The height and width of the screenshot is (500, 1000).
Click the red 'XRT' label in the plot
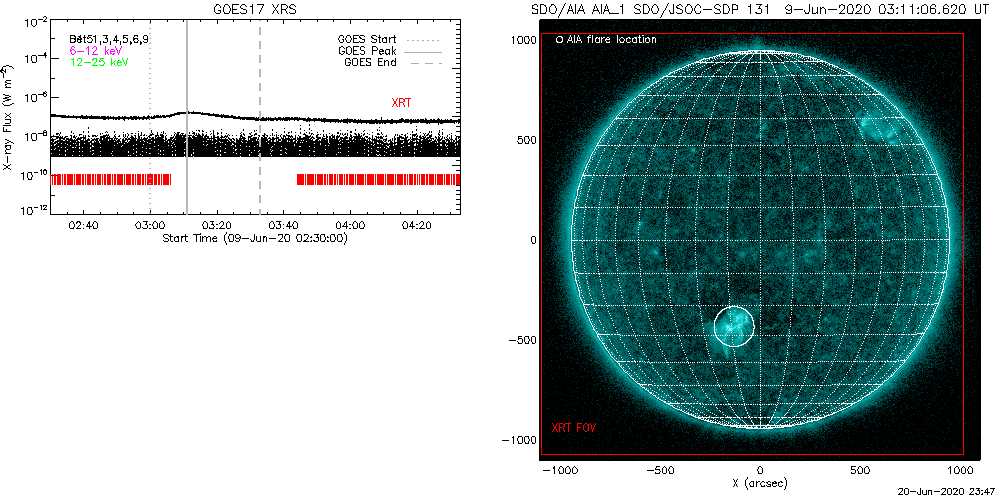(401, 102)
